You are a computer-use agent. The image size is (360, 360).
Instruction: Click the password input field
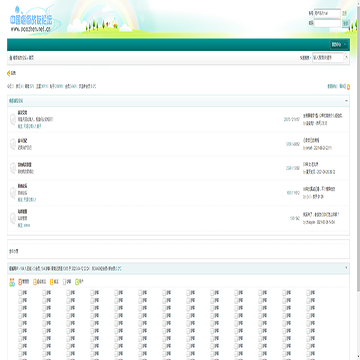point(327,23)
